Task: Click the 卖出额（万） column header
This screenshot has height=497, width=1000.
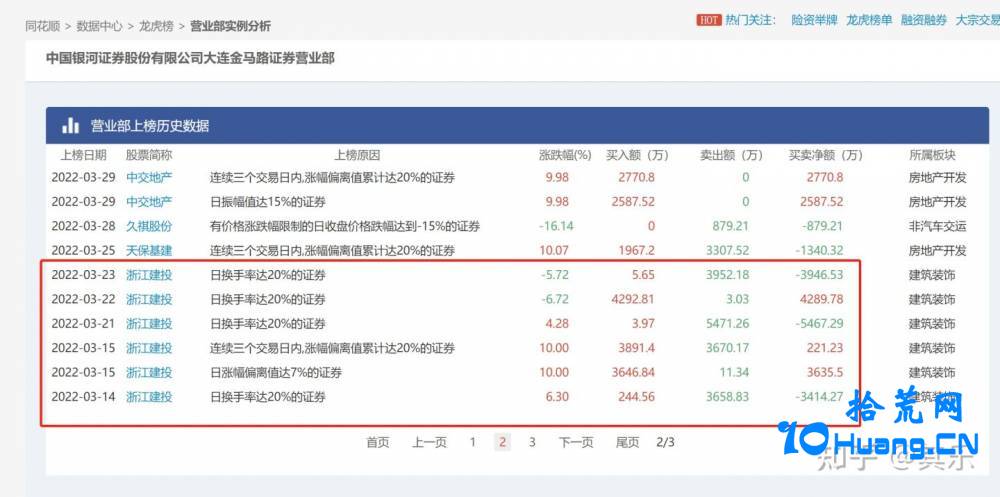Action: 732,155
